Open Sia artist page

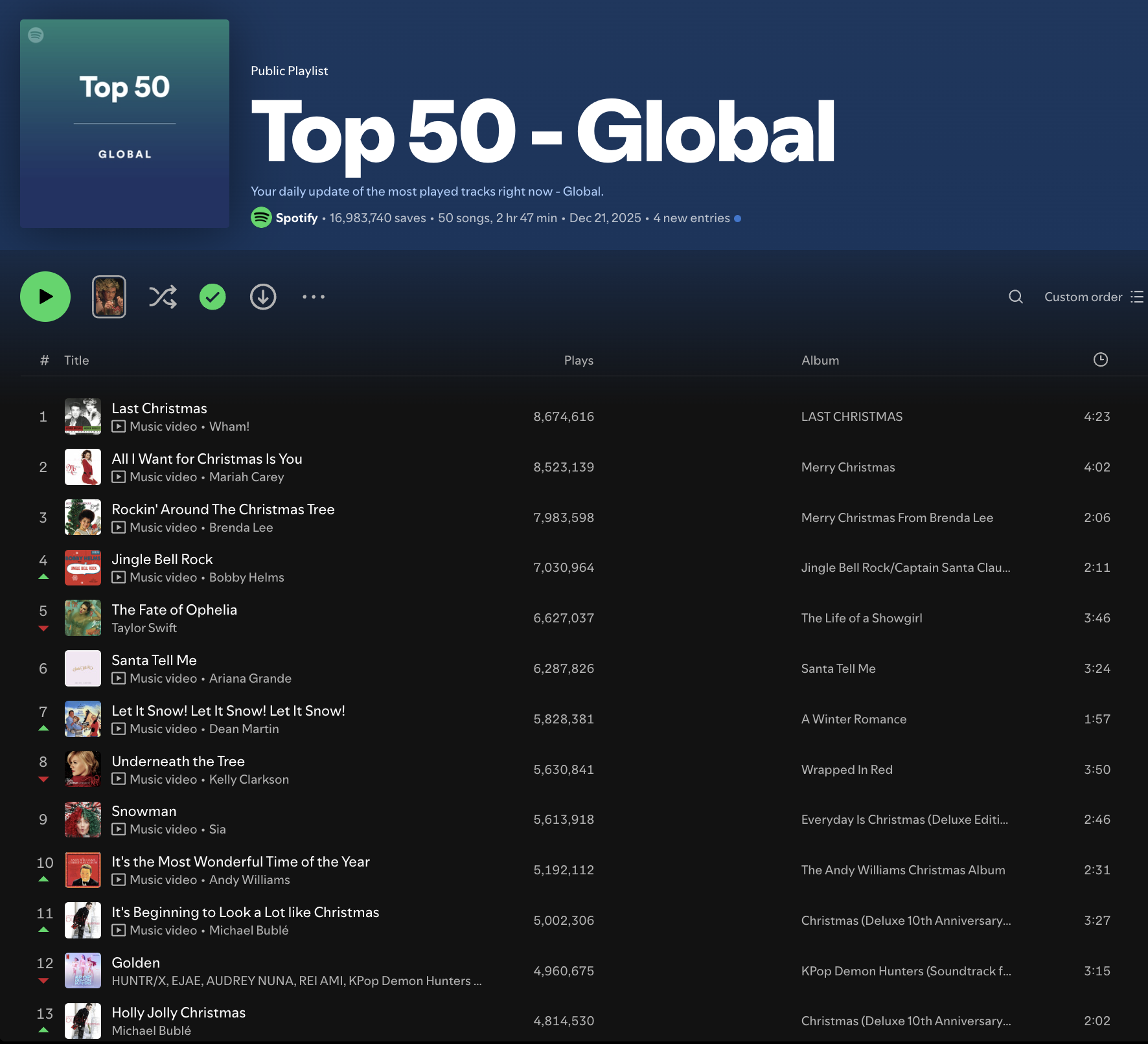click(218, 829)
